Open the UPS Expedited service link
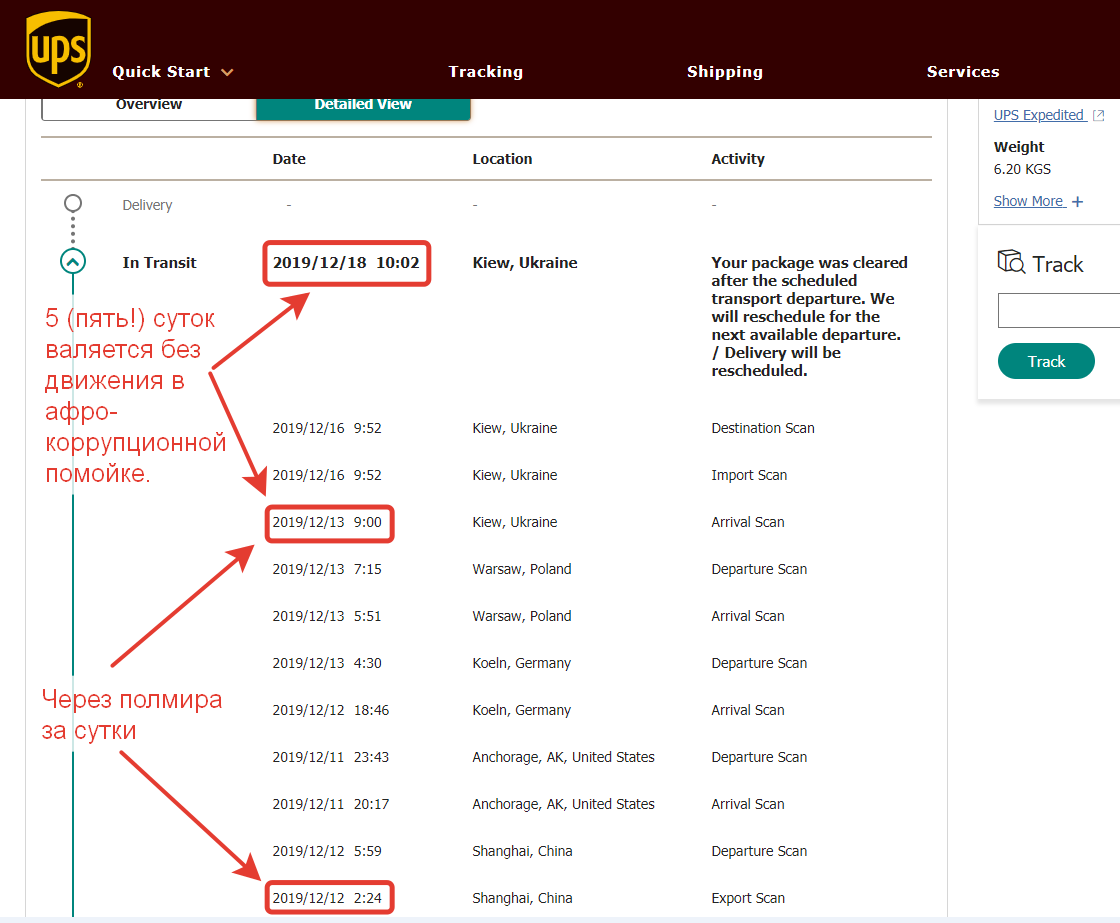This screenshot has height=923, width=1120. point(1039,115)
